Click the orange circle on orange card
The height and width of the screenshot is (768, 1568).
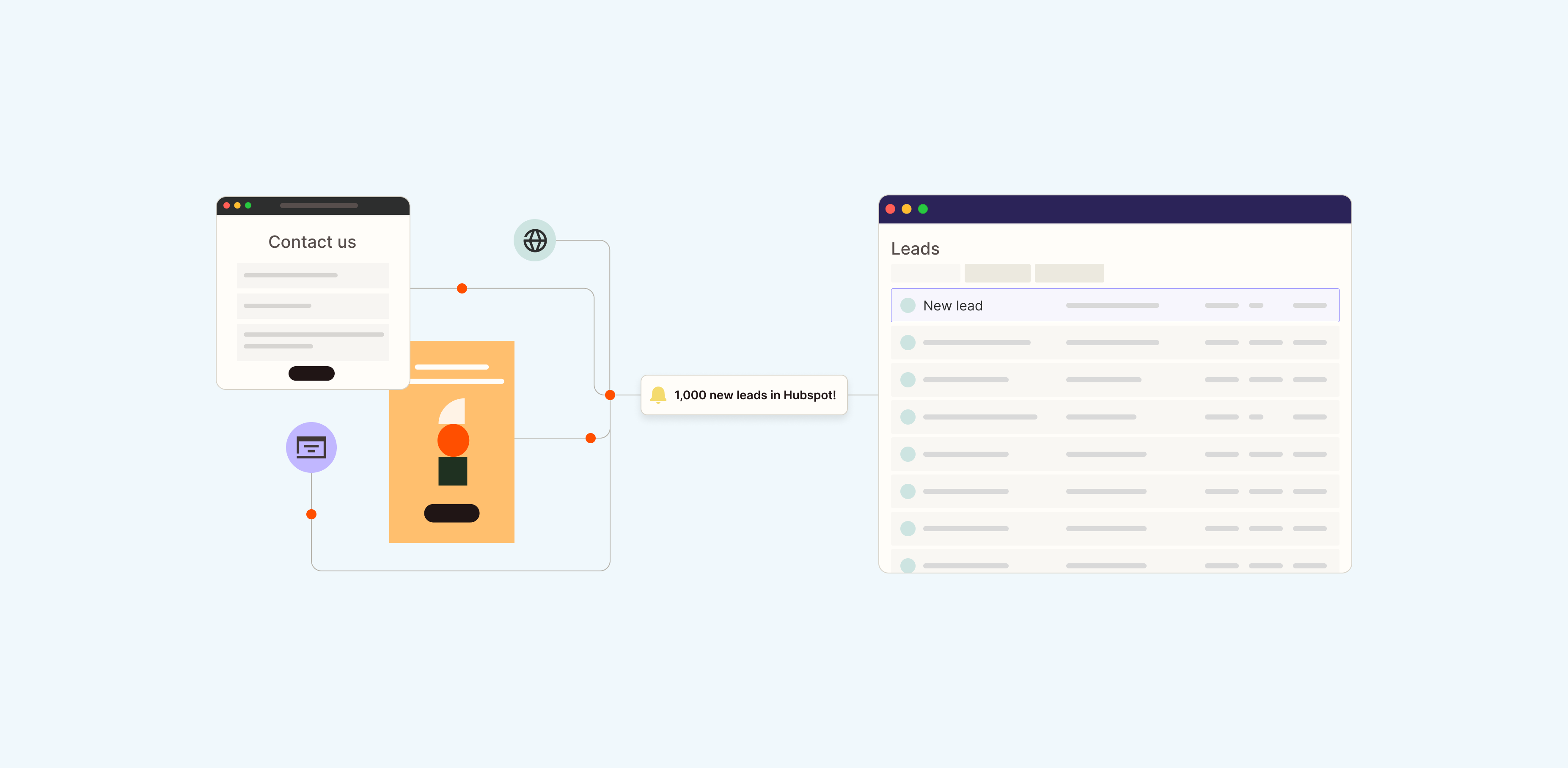(453, 440)
